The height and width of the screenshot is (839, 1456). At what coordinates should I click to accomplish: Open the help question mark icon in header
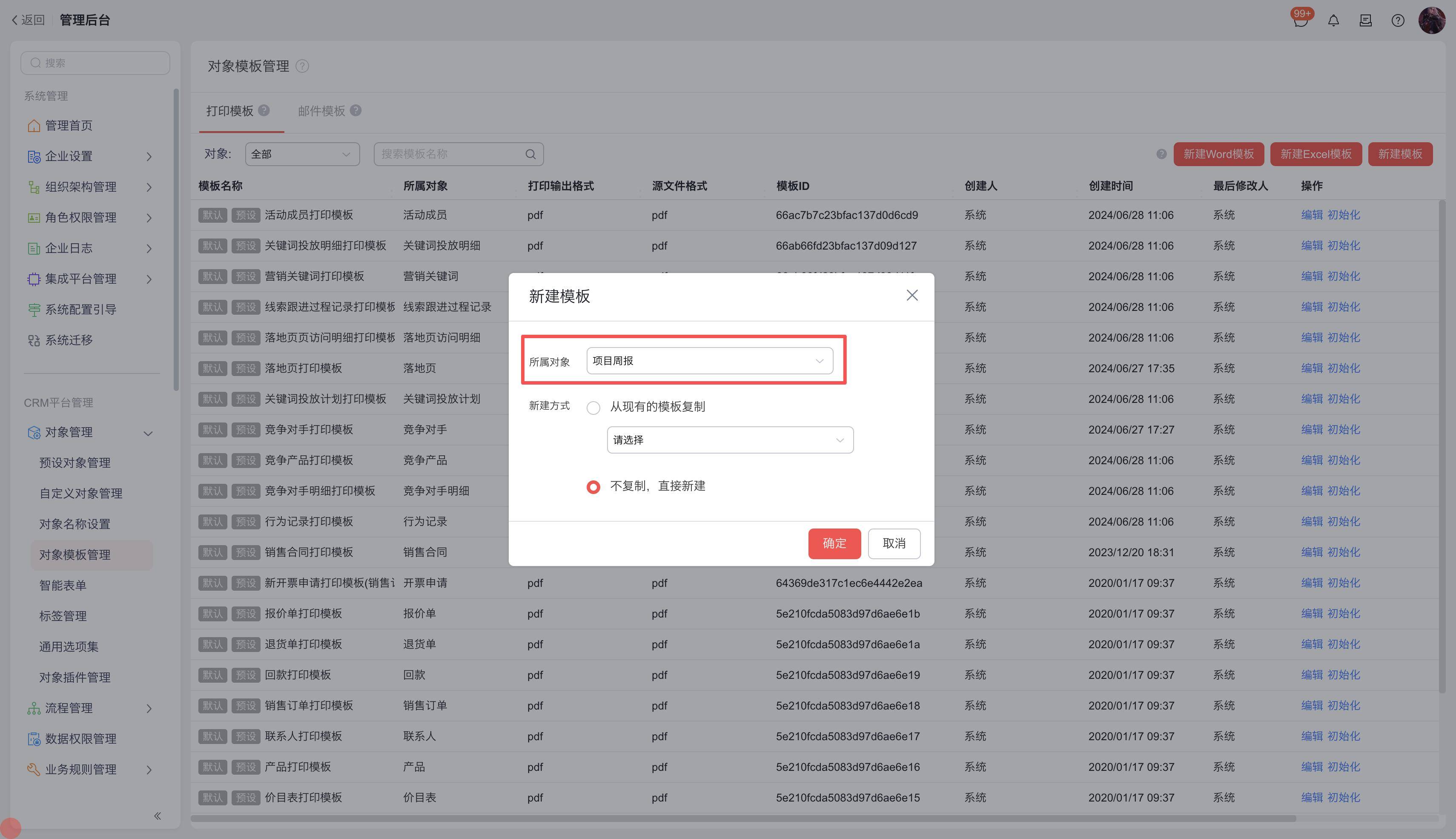click(1398, 21)
